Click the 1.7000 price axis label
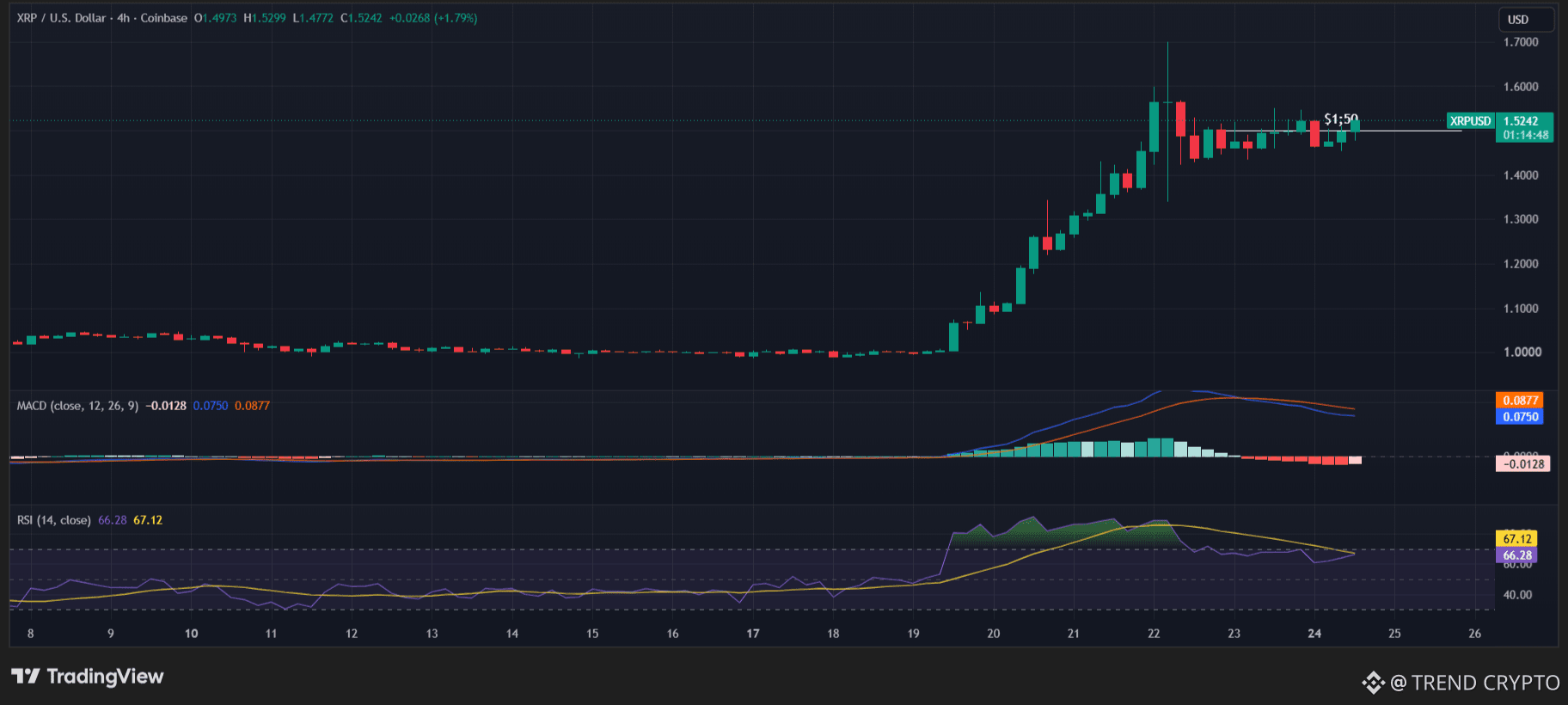Screen dimensions: 1568x705 (x=1521, y=42)
